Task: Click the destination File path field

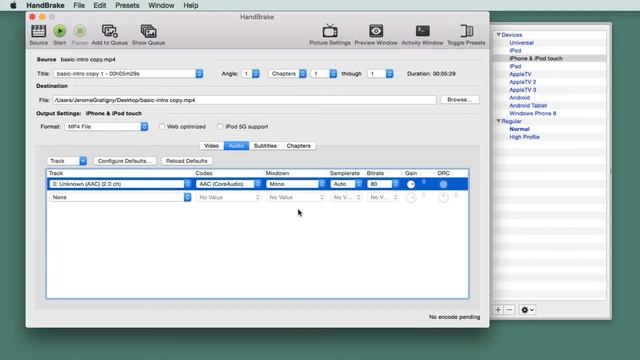Action: [244, 100]
